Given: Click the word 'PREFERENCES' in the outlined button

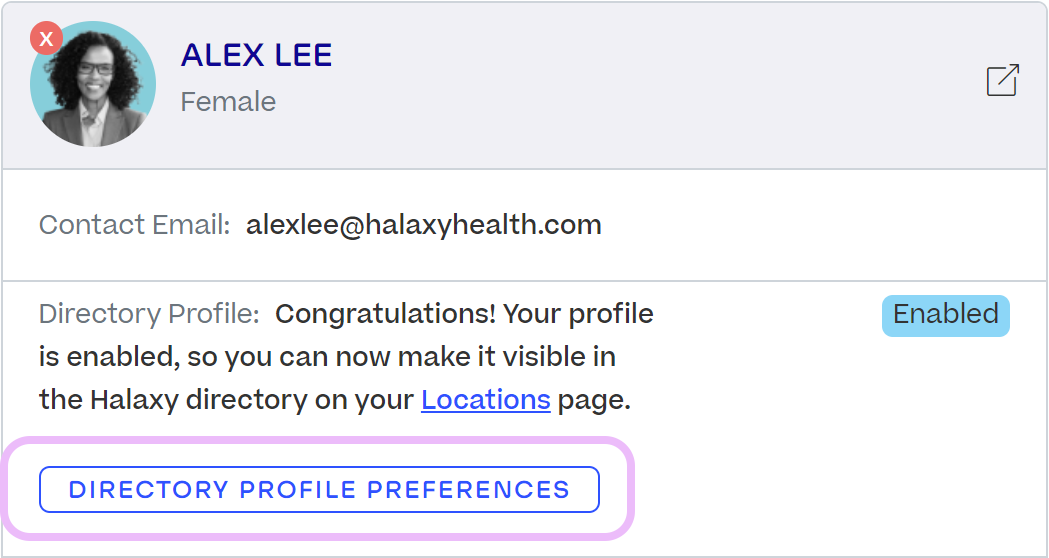Looking at the screenshot, I should [x=469, y=490].
